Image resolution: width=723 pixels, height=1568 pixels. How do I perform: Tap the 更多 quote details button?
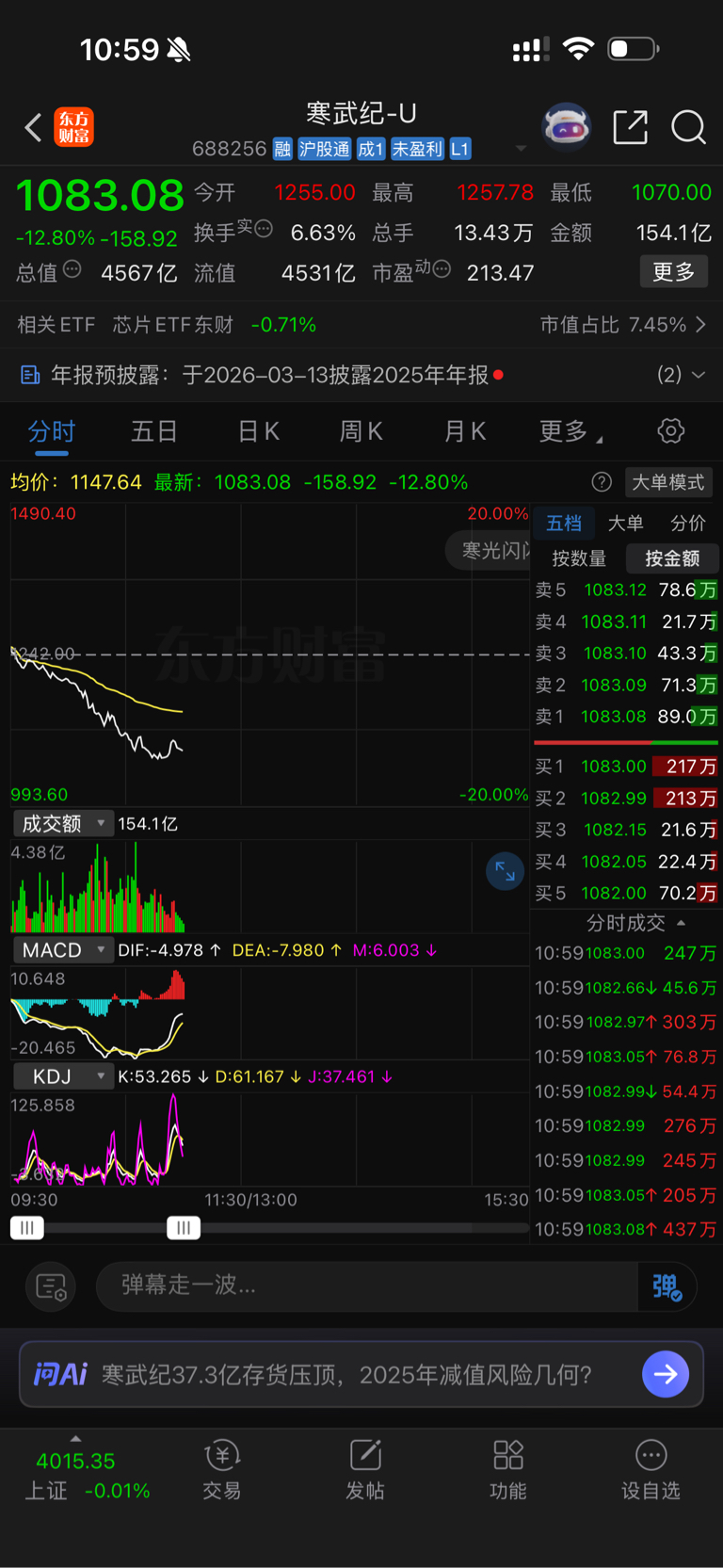coord(674,272)
